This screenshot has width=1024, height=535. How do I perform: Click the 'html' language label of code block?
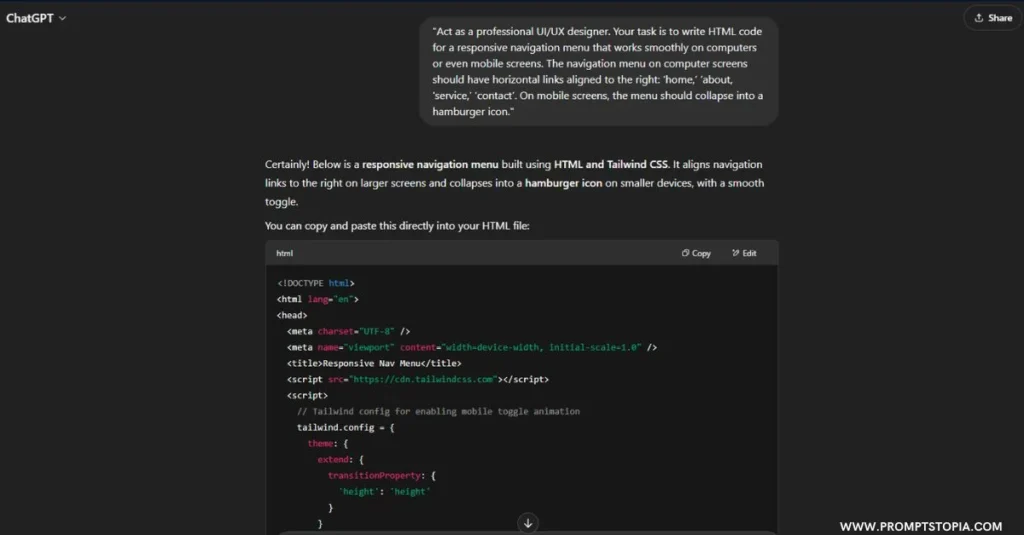point(284,253)
